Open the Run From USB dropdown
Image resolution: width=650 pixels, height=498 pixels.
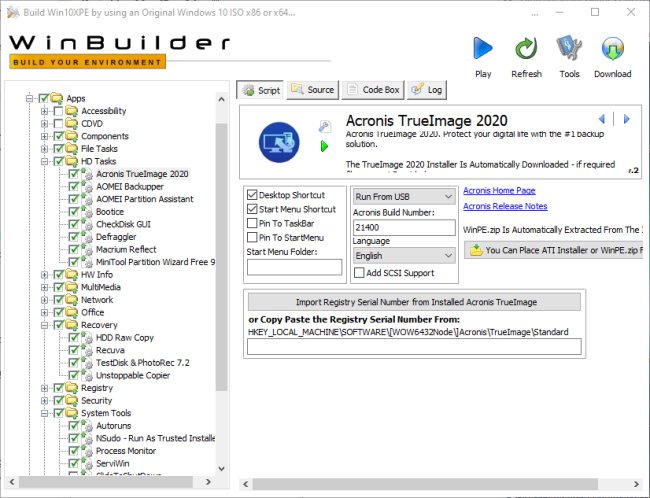pos(404,197)
